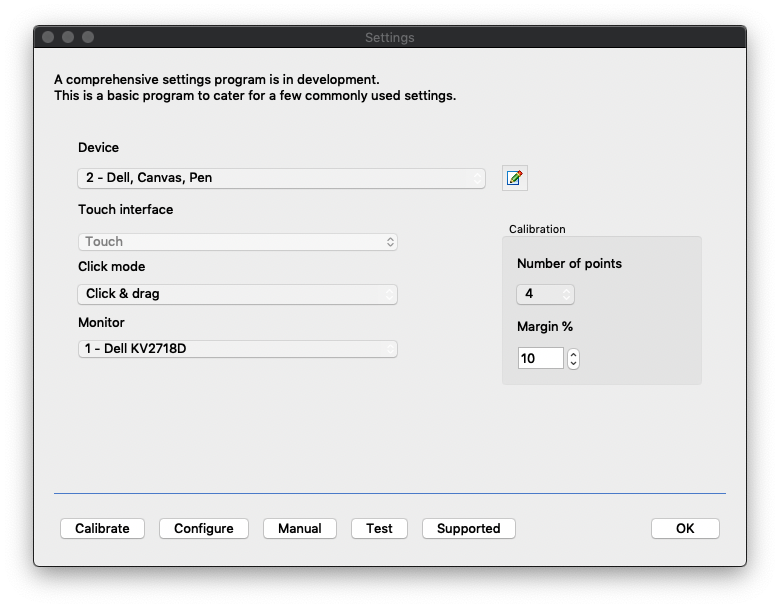Click the Margin % input field
The width and height of the screenshot is (780, 608).
click(540, 358)
